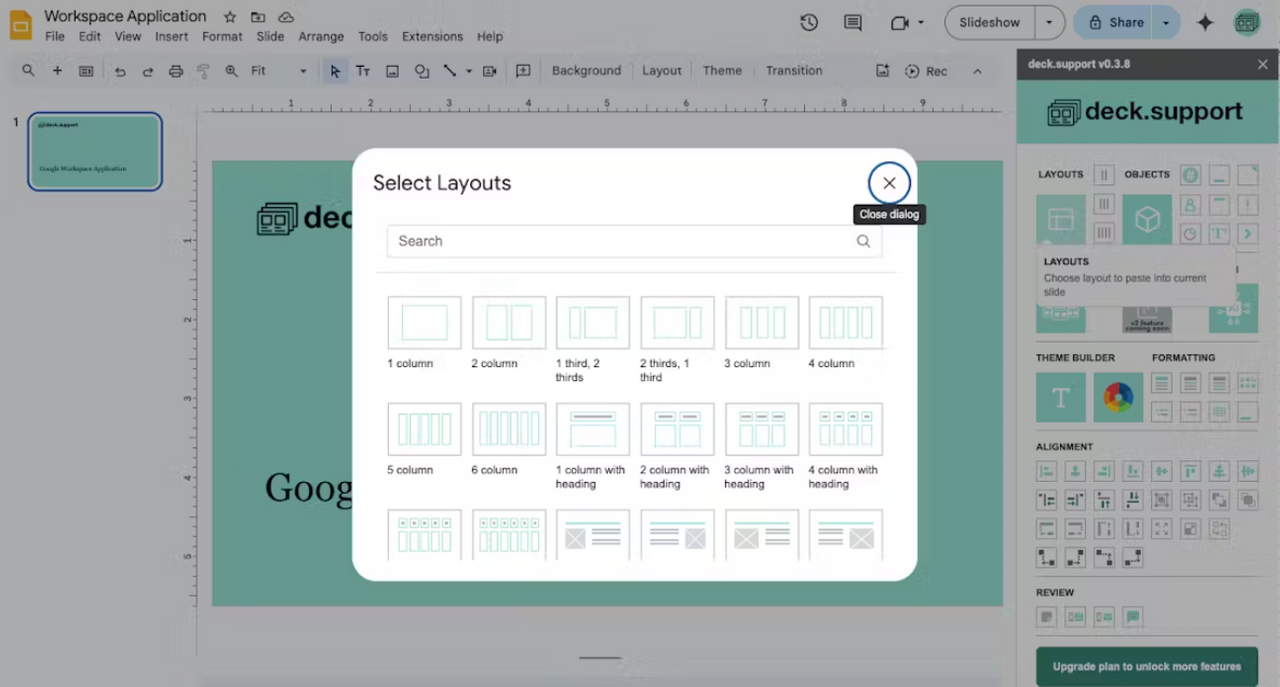Open the comments icon in header
The image size is (1280, 687).
click(853, 22)
